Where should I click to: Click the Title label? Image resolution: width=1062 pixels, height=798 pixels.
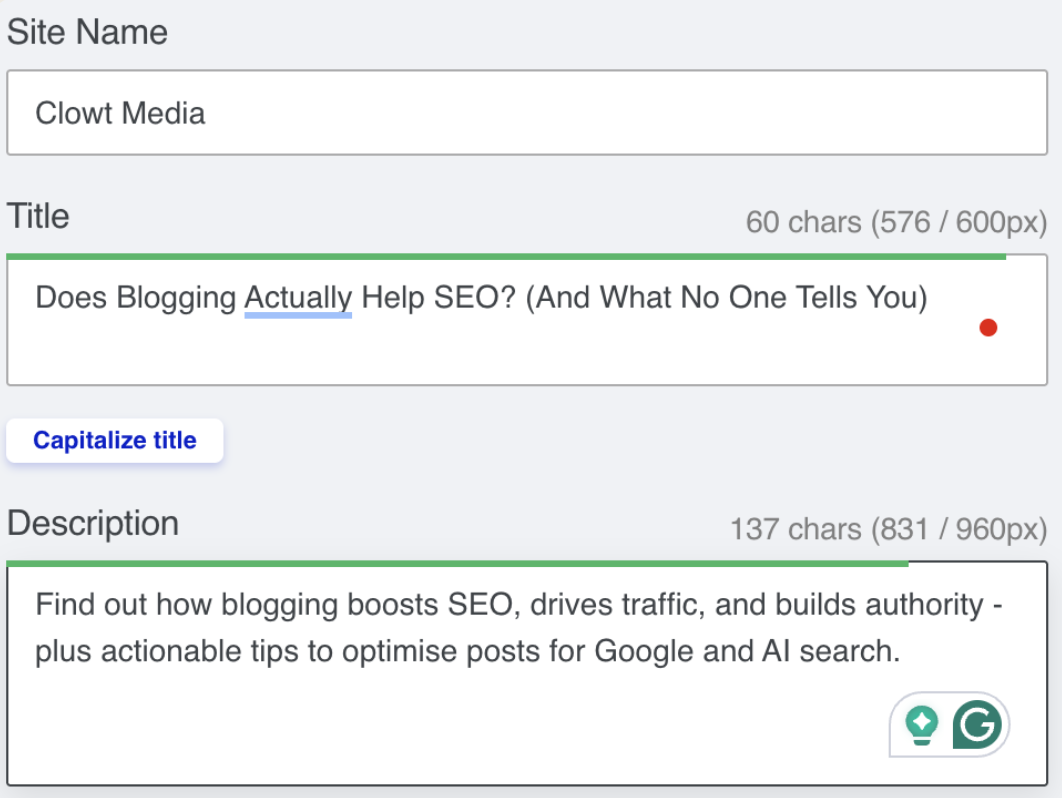(38, 216)
